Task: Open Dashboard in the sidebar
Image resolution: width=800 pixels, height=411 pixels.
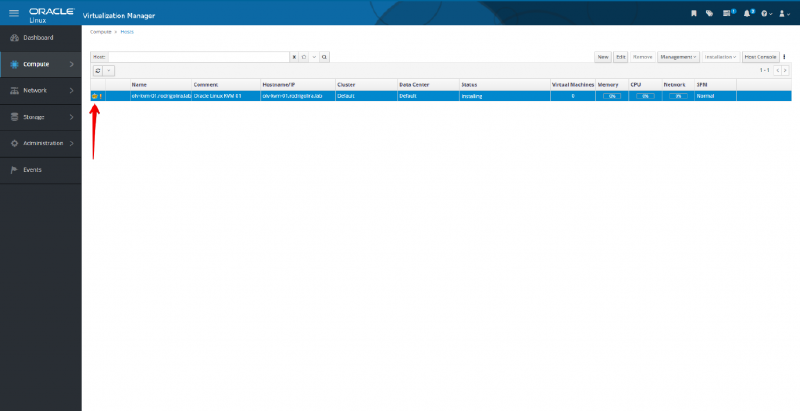Action: pyautogui.click(x=38, y=38)
